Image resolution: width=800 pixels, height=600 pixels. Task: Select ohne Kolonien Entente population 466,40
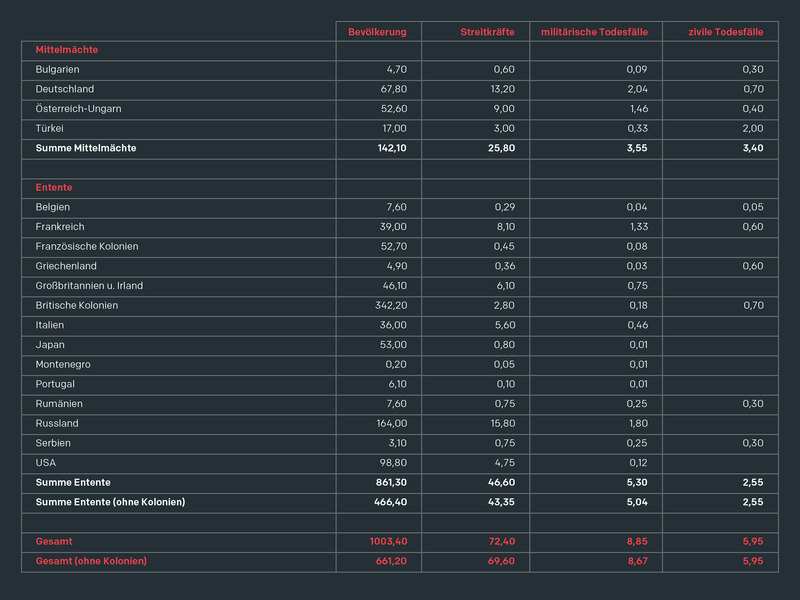pyautogui.click(x=390, y=502)
